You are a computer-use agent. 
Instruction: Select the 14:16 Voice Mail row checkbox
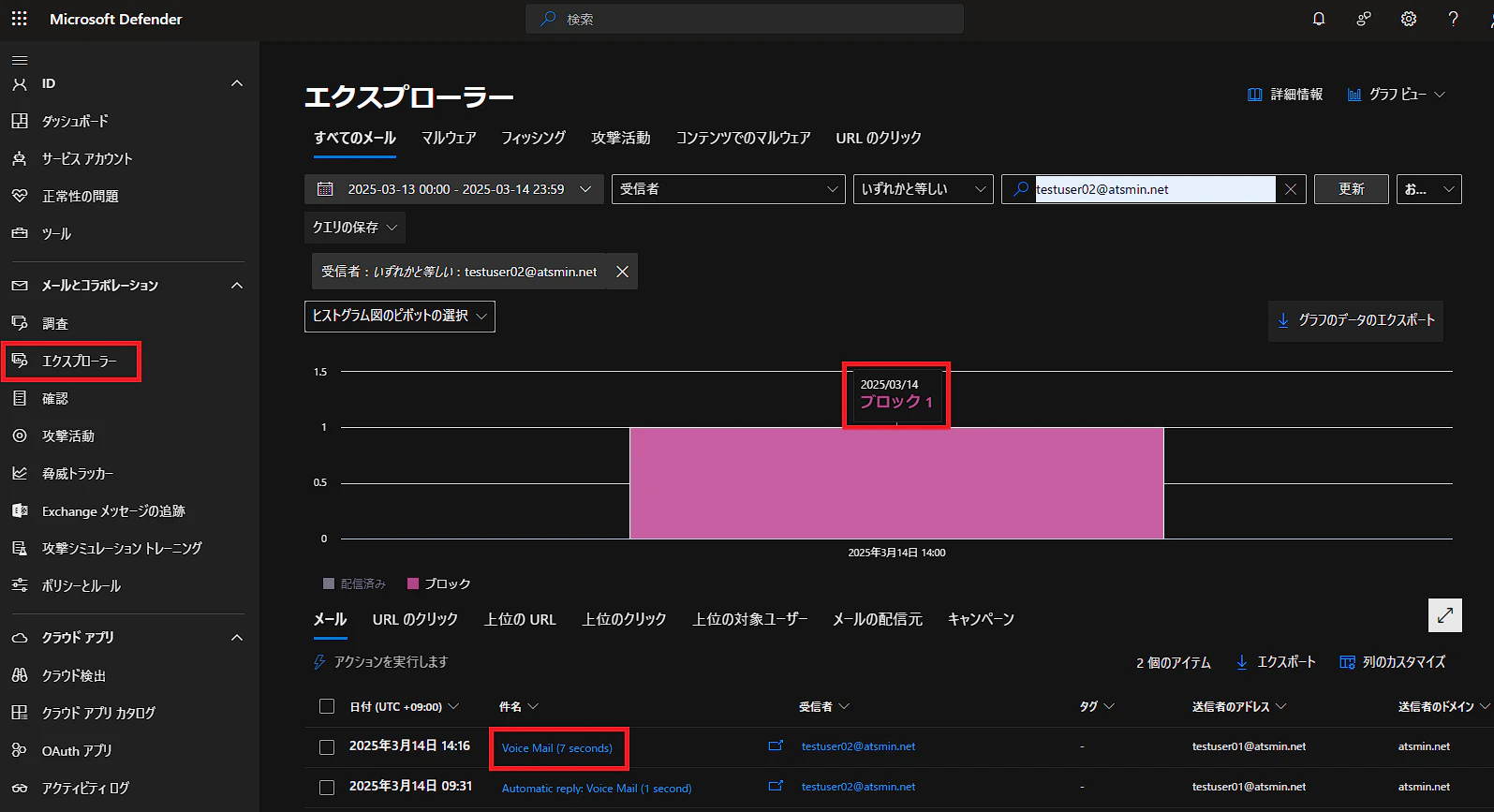coord(327,747)
